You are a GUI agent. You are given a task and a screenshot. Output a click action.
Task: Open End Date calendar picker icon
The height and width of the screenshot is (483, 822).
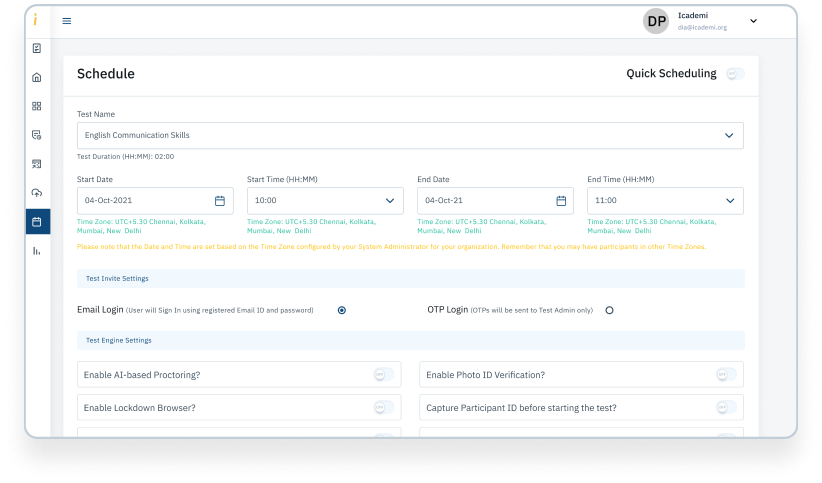click(x=561, y=201)
